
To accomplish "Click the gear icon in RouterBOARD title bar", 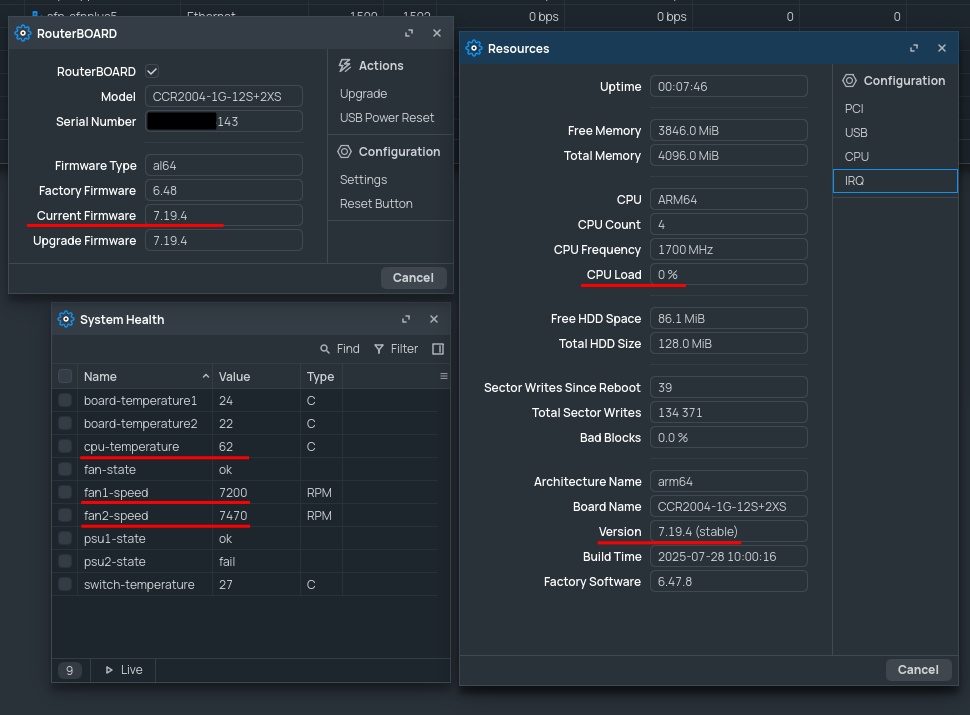I will (x=22, y=33).
